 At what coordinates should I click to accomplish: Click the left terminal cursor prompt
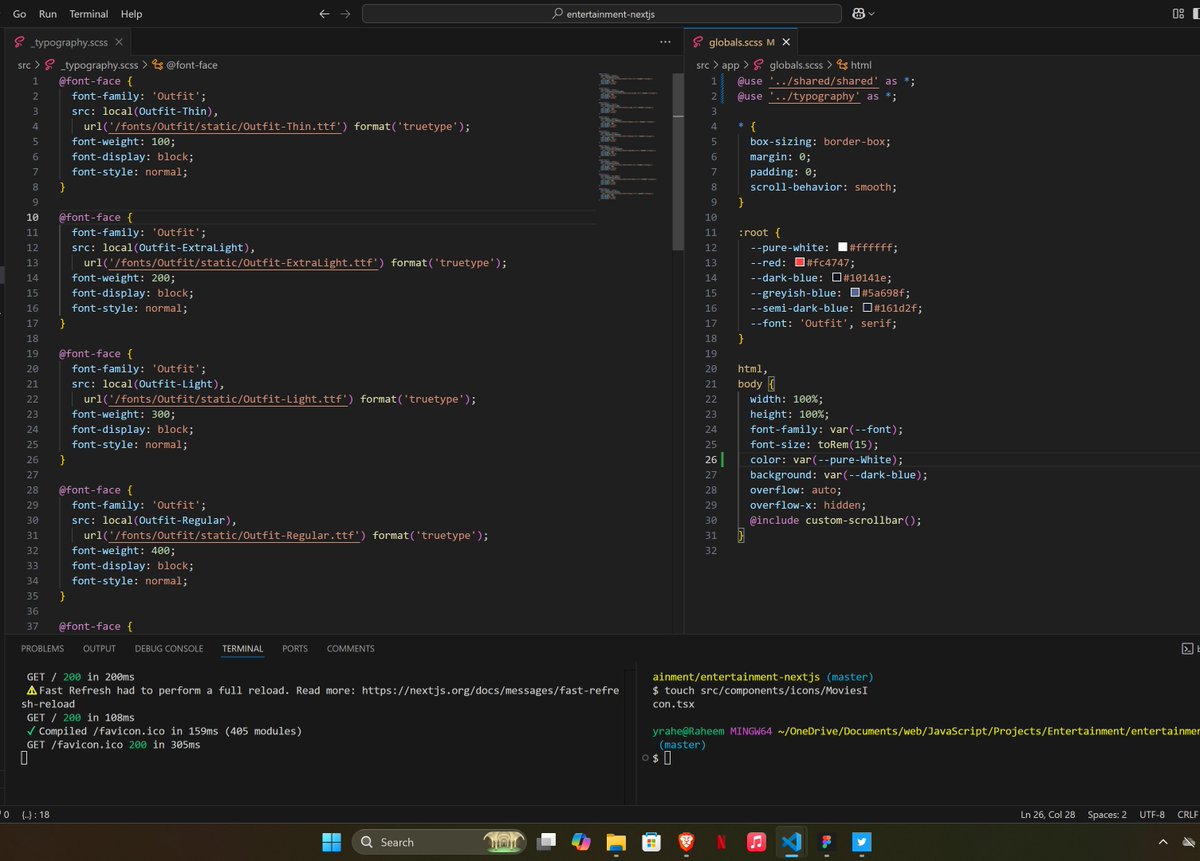tap(24, 760)
